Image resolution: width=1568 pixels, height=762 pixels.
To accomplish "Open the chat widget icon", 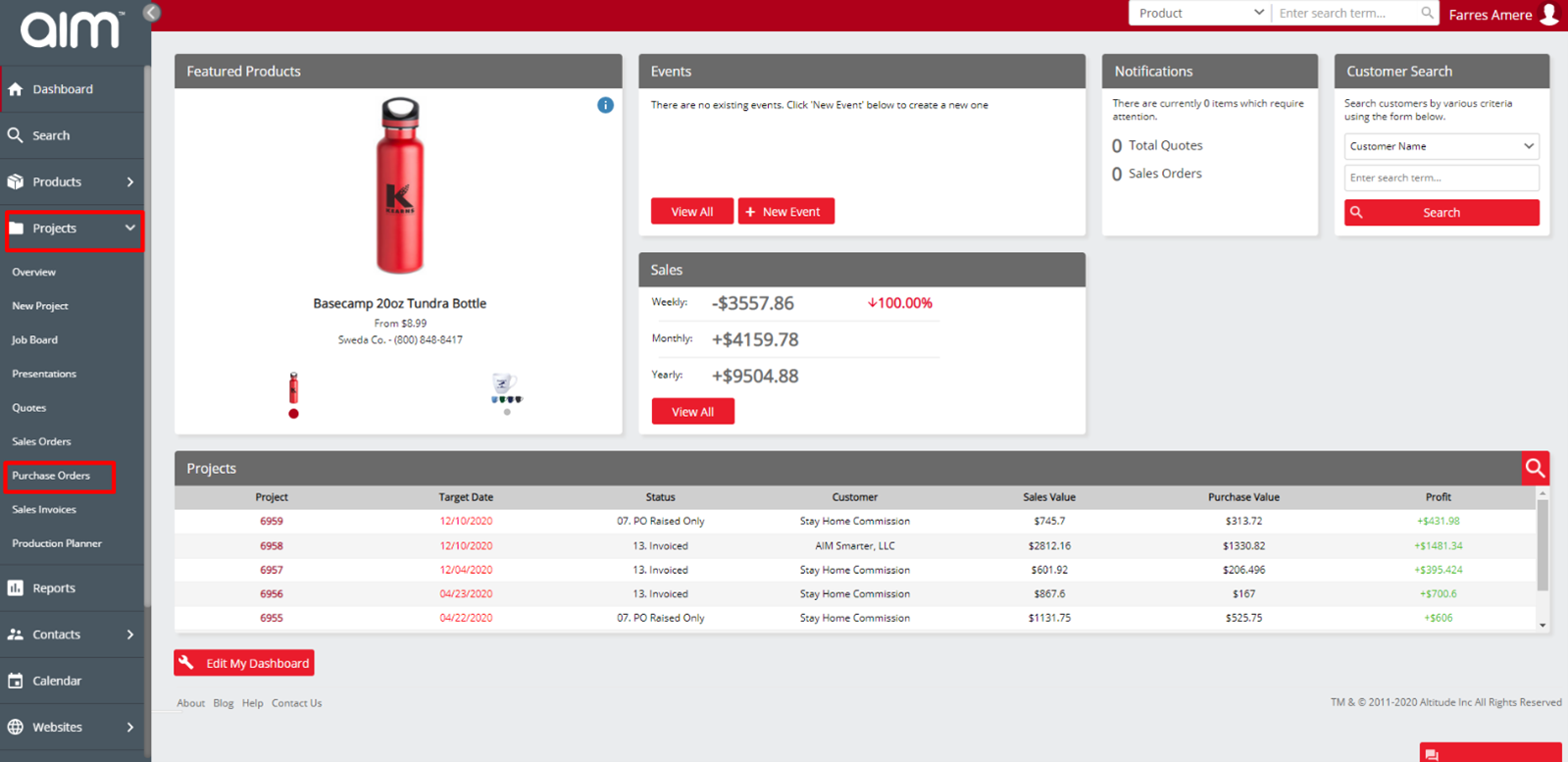I will (x=1432, y=754).
